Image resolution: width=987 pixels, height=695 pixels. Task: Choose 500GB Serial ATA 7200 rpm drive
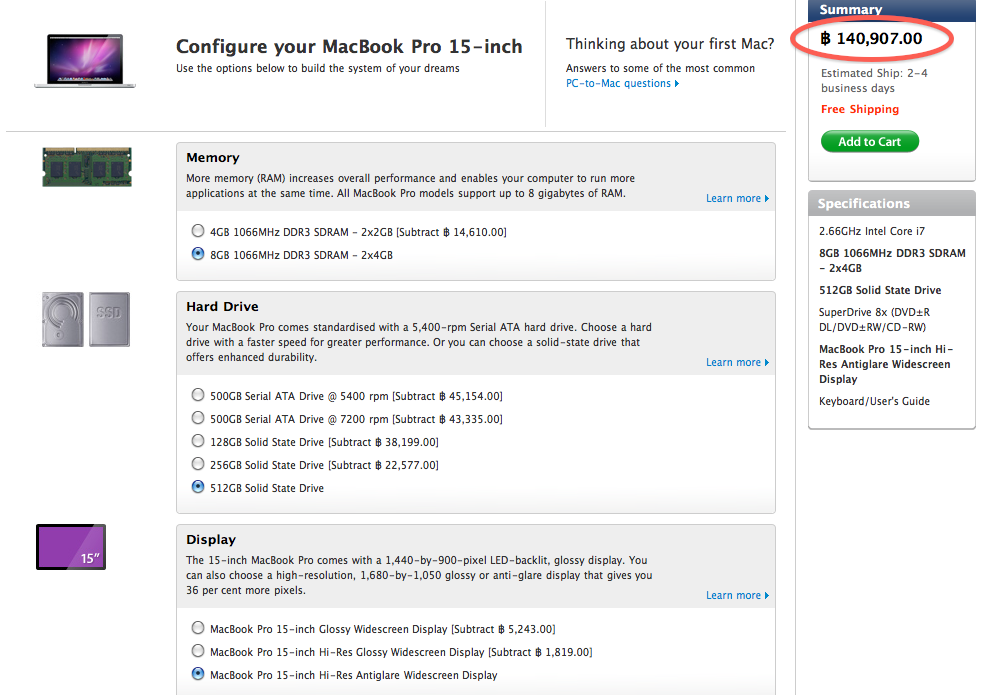pyautogui.click(x=198, y=418)
